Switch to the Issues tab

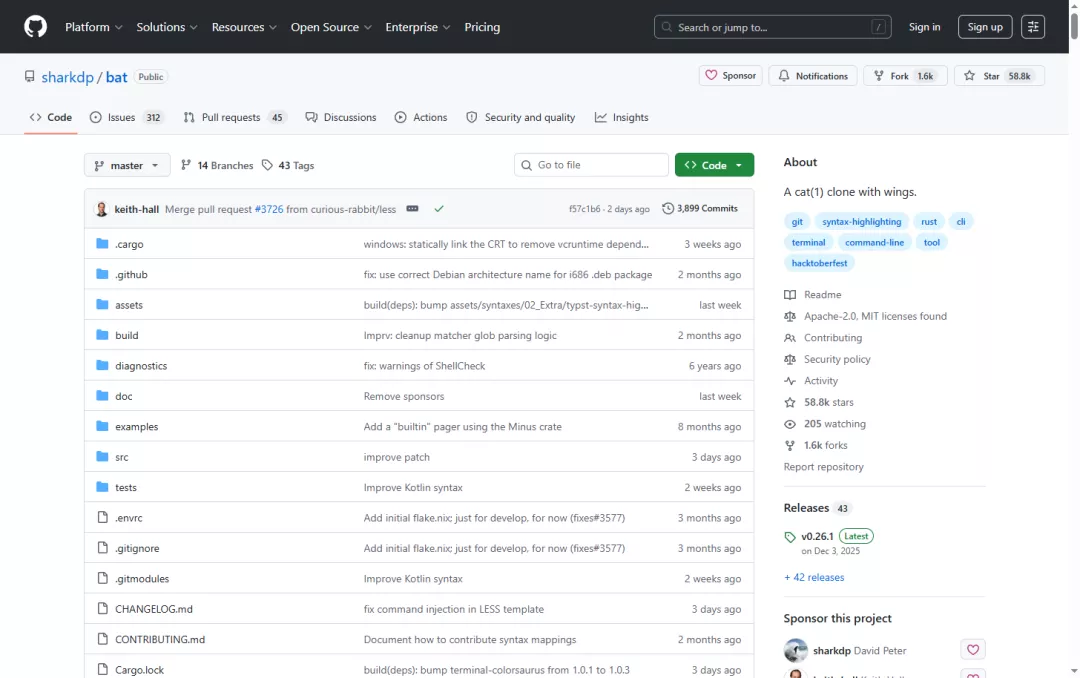point(126,117)
